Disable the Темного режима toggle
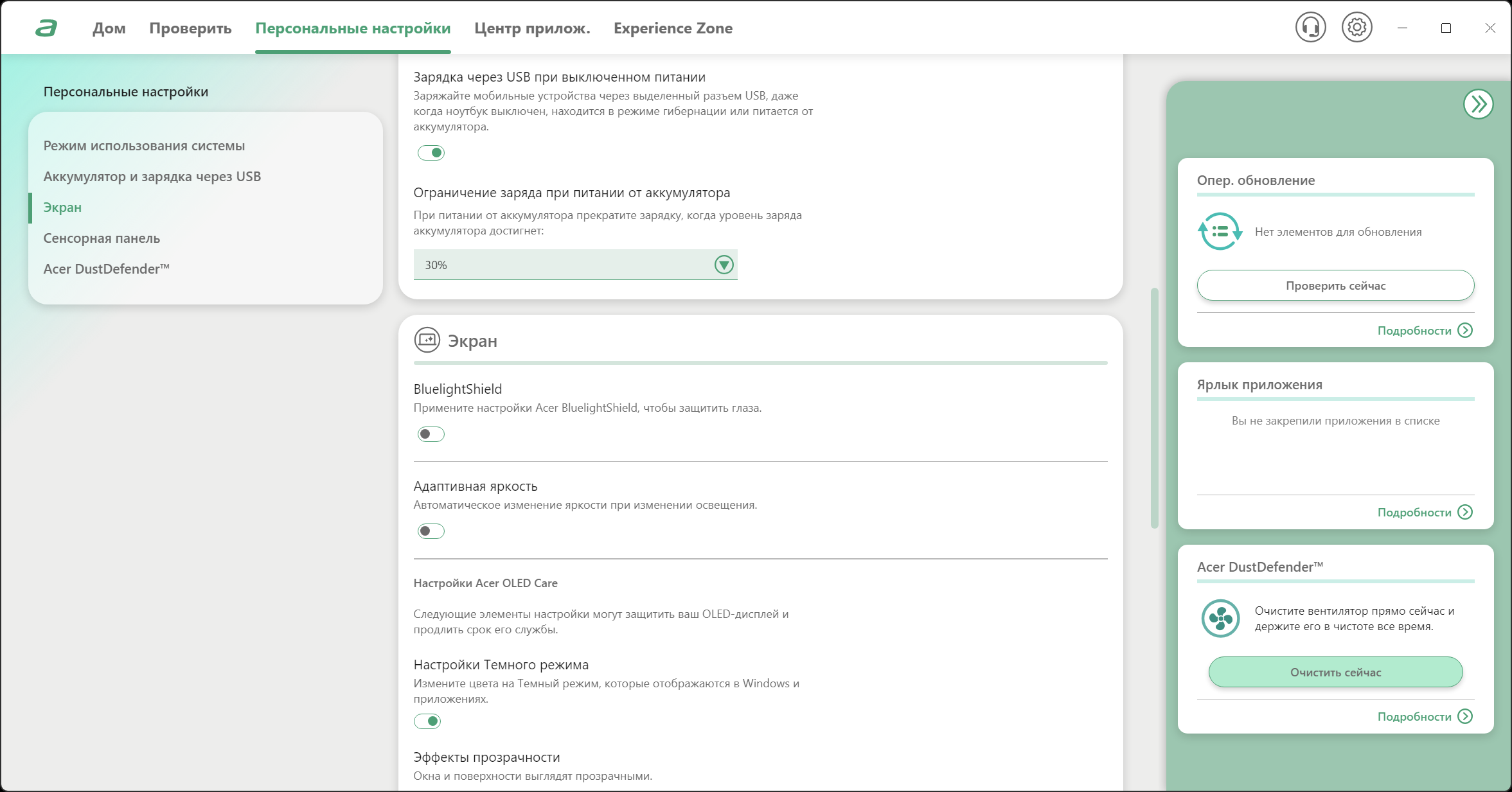 click(x=427, y=721)
